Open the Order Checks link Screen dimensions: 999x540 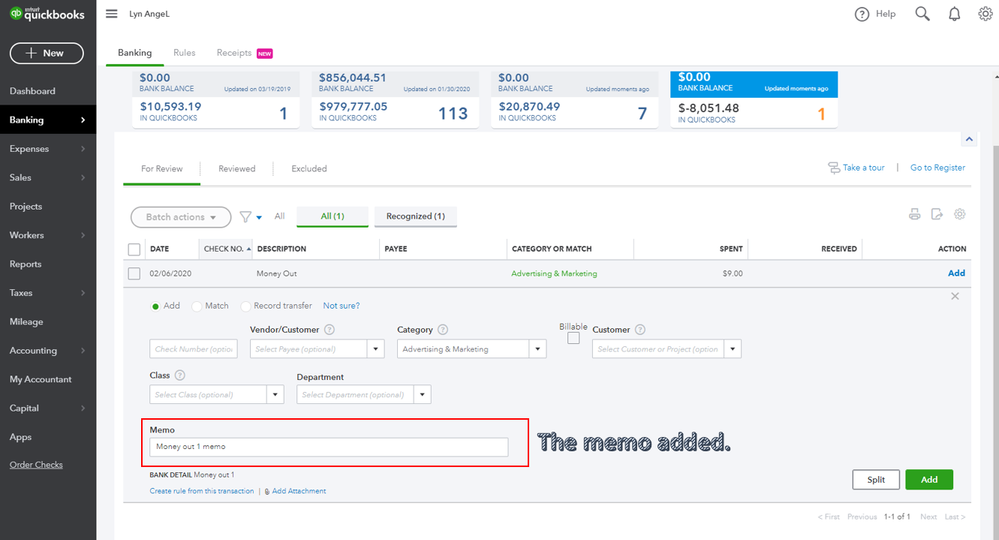pyautogui.click(x=36, y=465)
